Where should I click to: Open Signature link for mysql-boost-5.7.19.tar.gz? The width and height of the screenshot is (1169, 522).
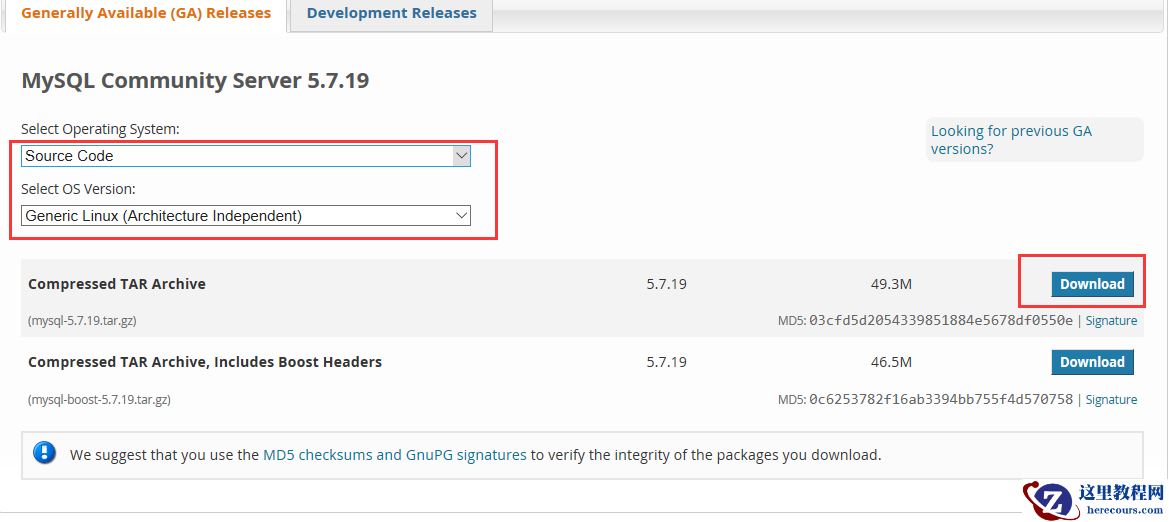(1111, 400)
